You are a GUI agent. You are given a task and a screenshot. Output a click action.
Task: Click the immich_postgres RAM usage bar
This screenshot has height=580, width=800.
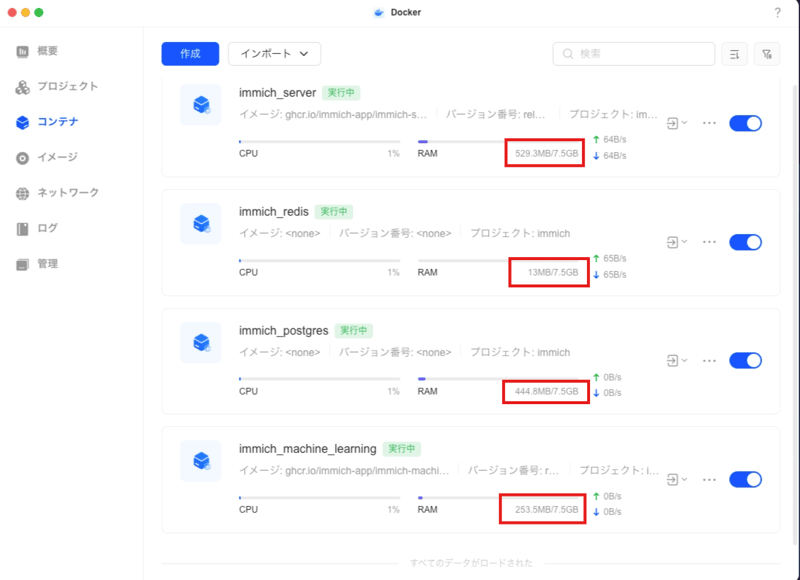[498, 379]
